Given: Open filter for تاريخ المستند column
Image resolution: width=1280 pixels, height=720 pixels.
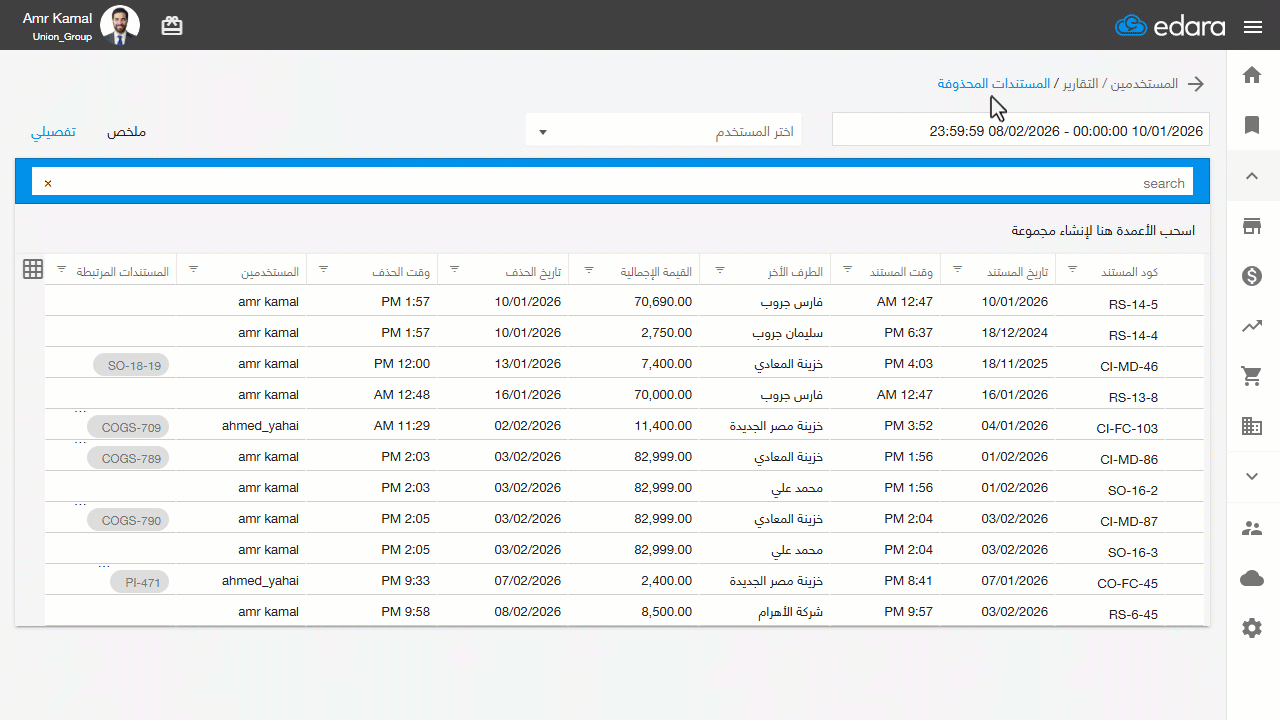Looking at the screenshot, I should [957, 269].
